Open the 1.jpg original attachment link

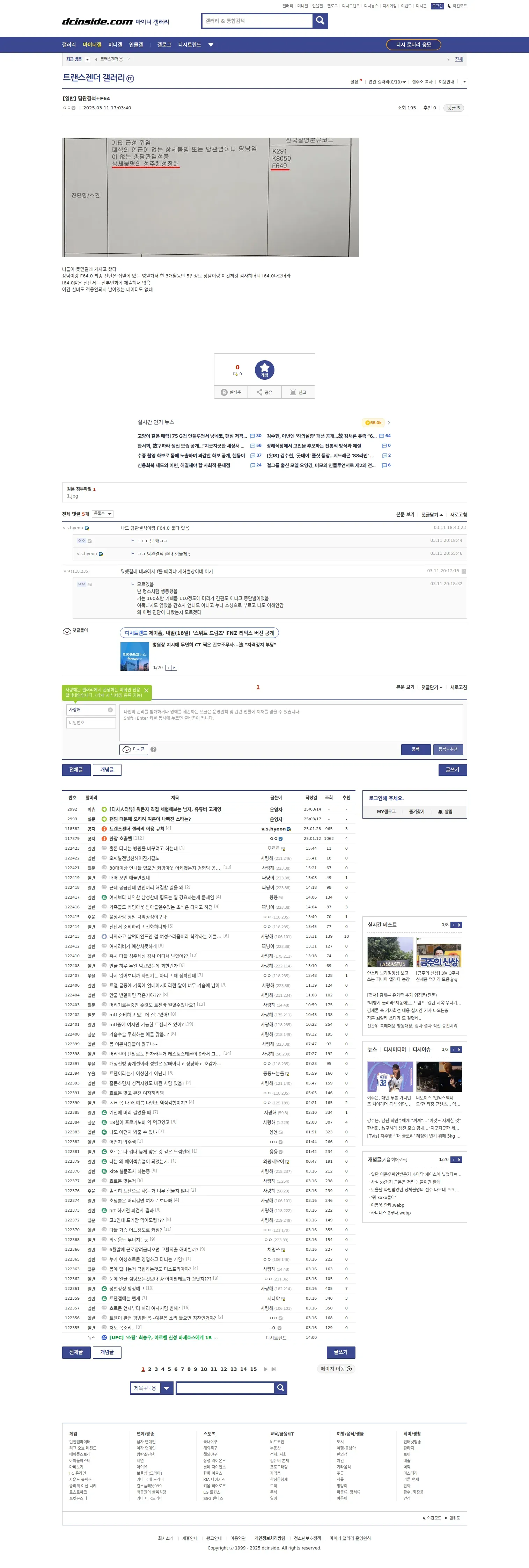tap(72, 496)
